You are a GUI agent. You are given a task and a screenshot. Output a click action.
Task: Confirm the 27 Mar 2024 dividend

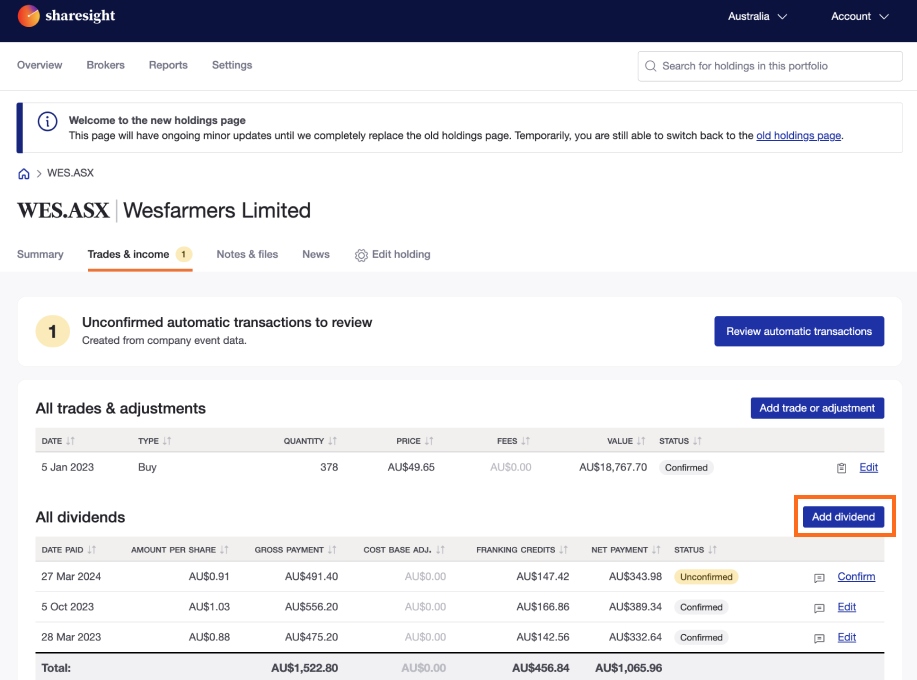point(856,577)
